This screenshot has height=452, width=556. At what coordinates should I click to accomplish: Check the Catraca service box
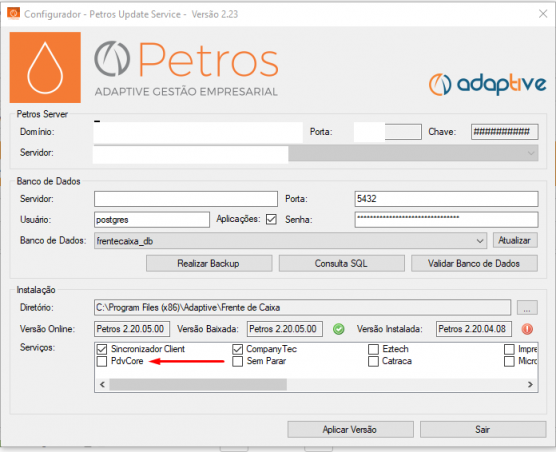tap(373, 361)
